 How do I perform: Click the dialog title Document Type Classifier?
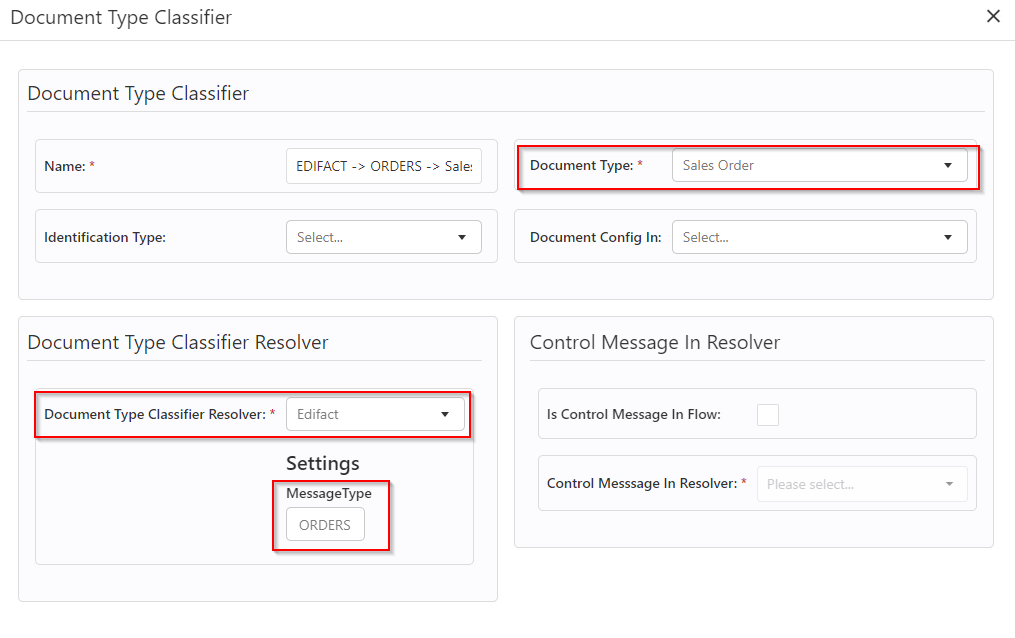click(x=120, y=18)
